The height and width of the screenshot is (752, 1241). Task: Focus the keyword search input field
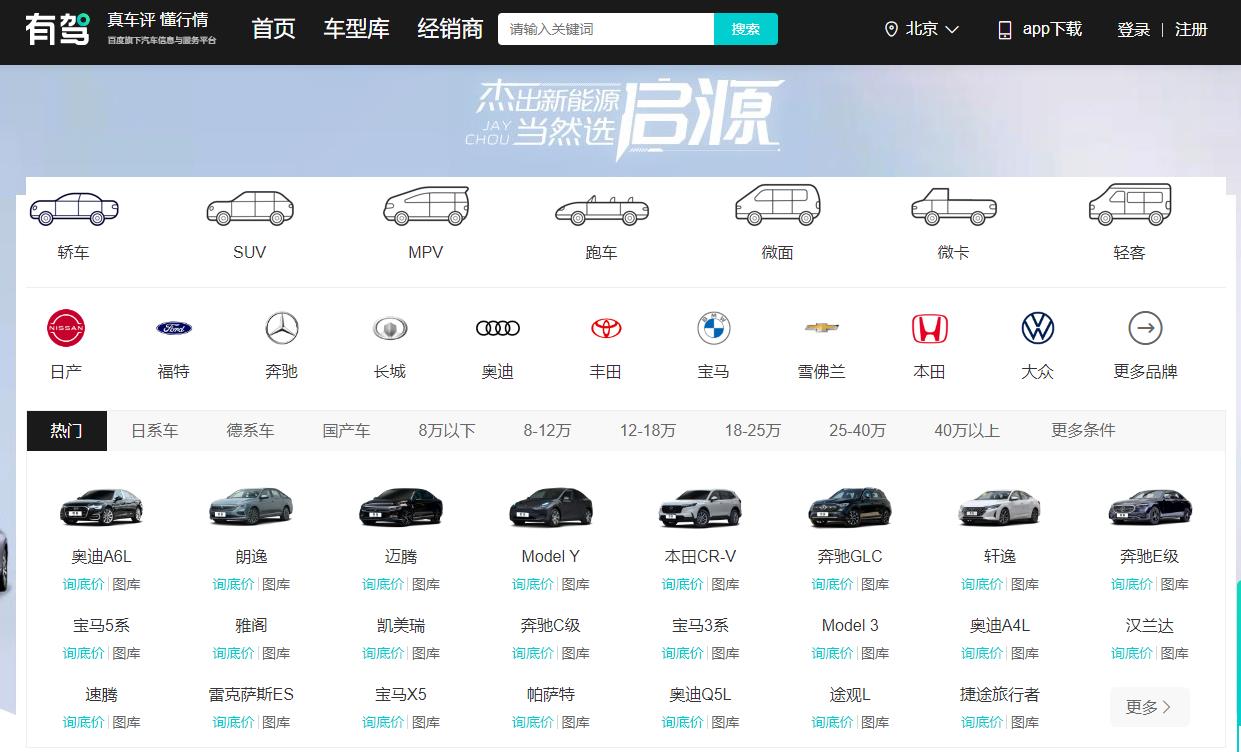point(606,29)
